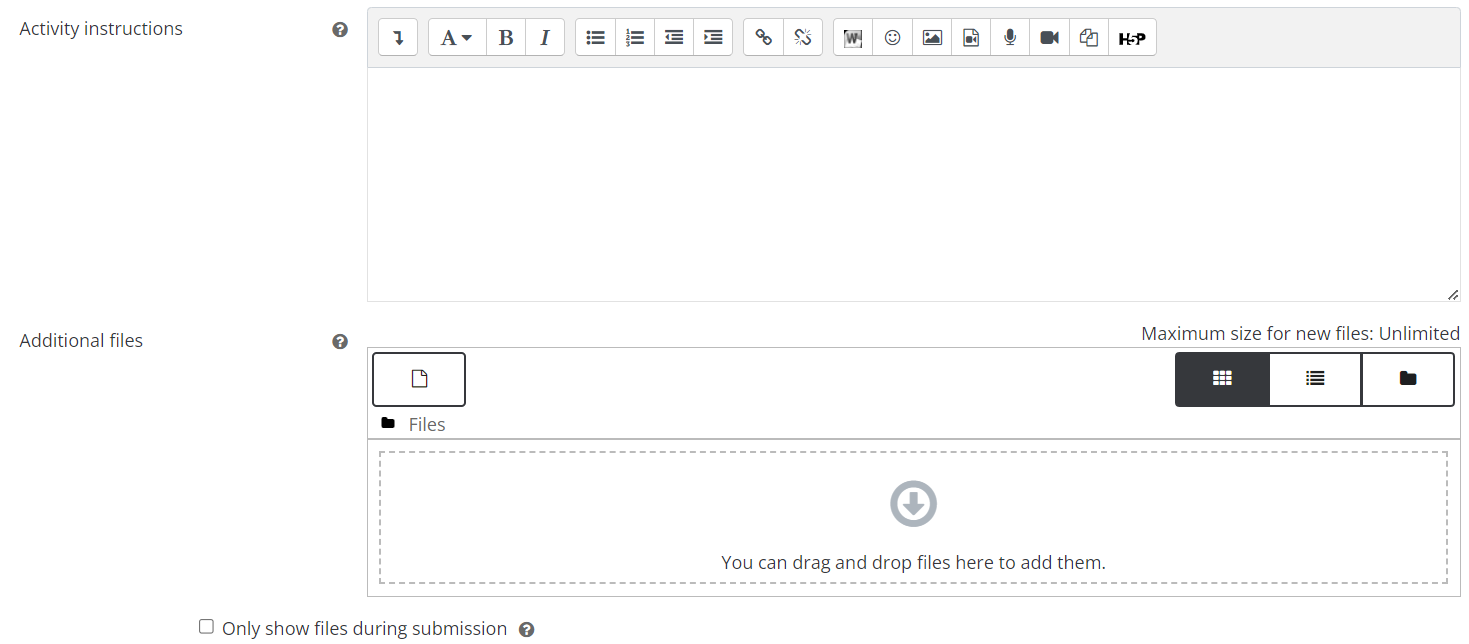Open the paragraph styles dropdown

[457, 38]
